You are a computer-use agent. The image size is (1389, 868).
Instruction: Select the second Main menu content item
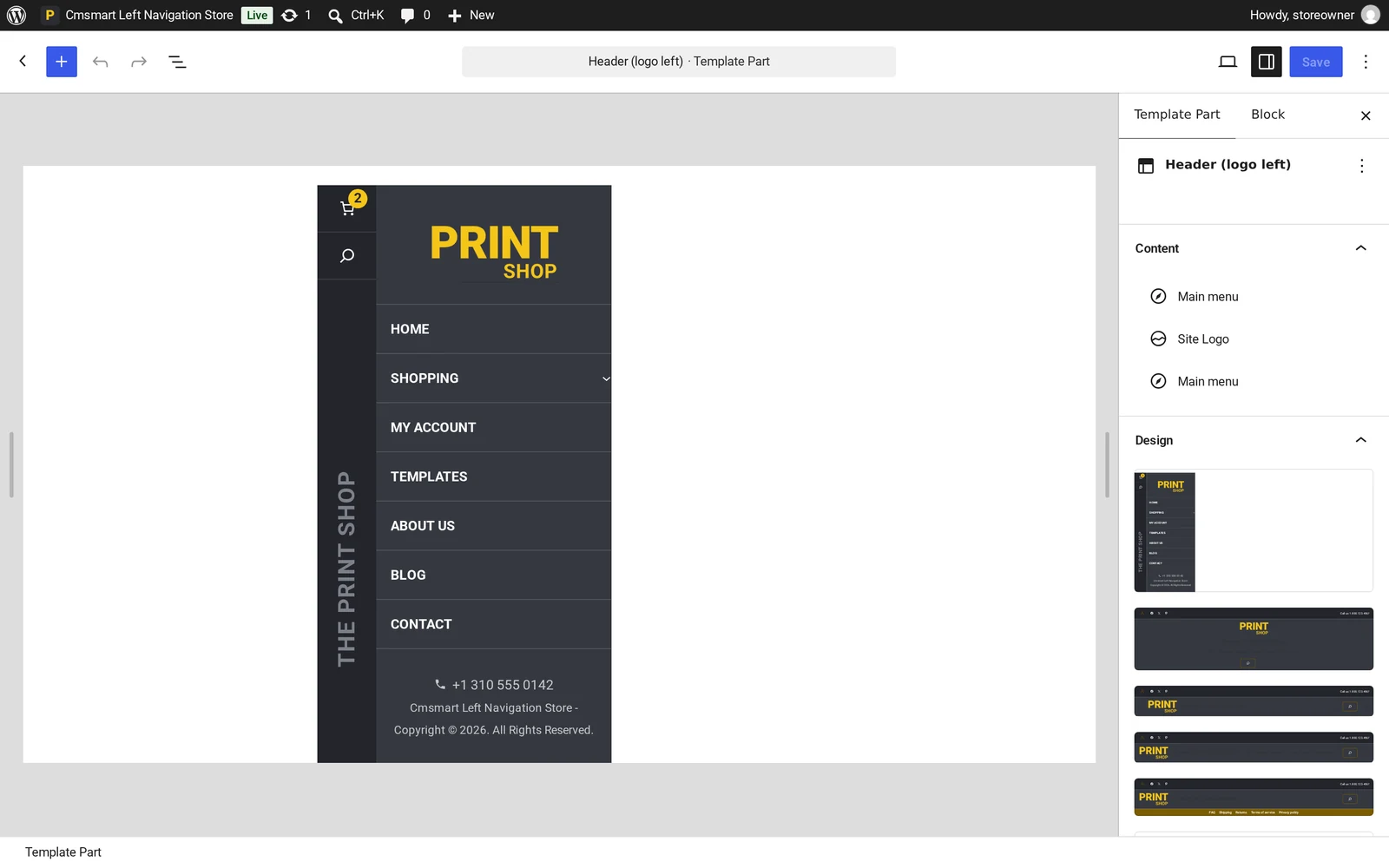tap(1254, 382)
